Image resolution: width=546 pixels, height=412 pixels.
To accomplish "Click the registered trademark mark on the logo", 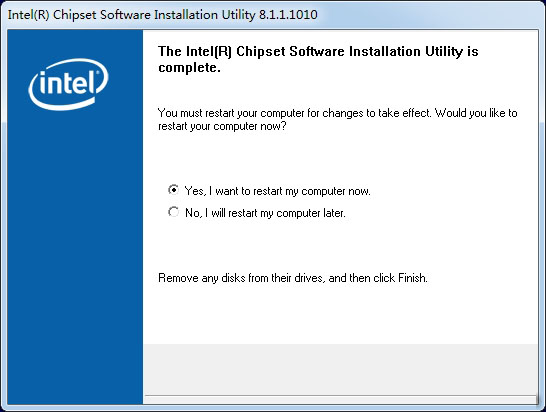I will [97, 73].
